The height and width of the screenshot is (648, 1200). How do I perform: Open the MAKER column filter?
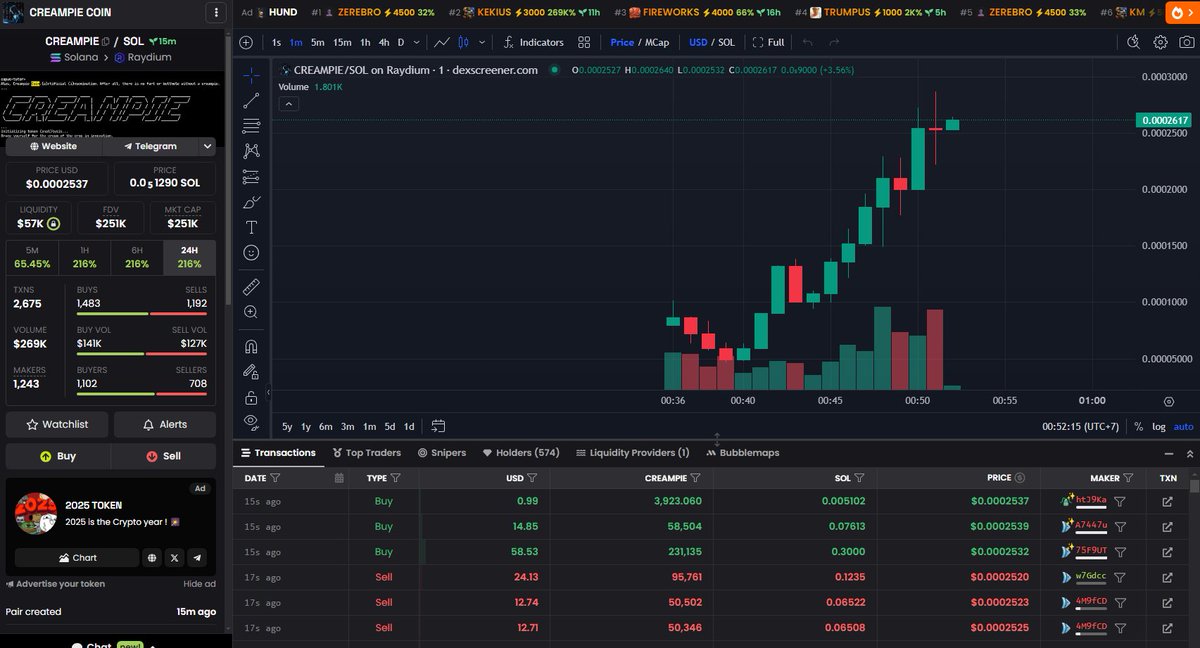[1128, 478]
